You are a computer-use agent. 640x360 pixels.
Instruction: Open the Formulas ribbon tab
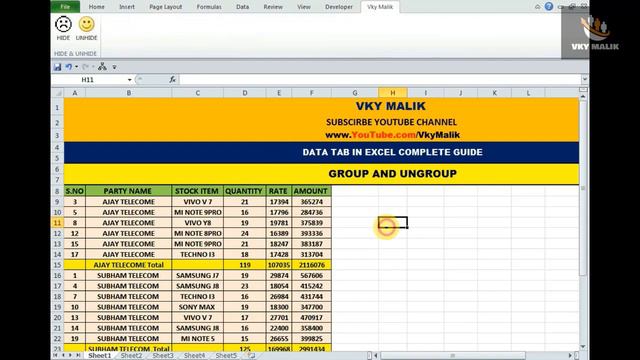point(209,7)
